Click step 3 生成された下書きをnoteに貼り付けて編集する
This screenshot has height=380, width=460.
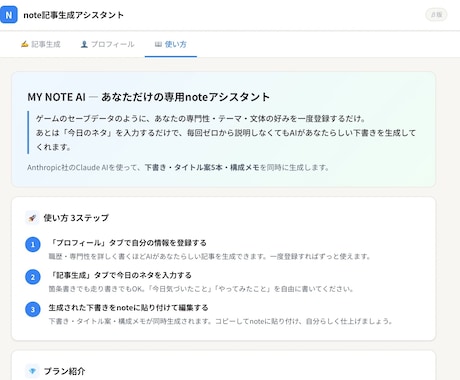click(x=128, y=308)
